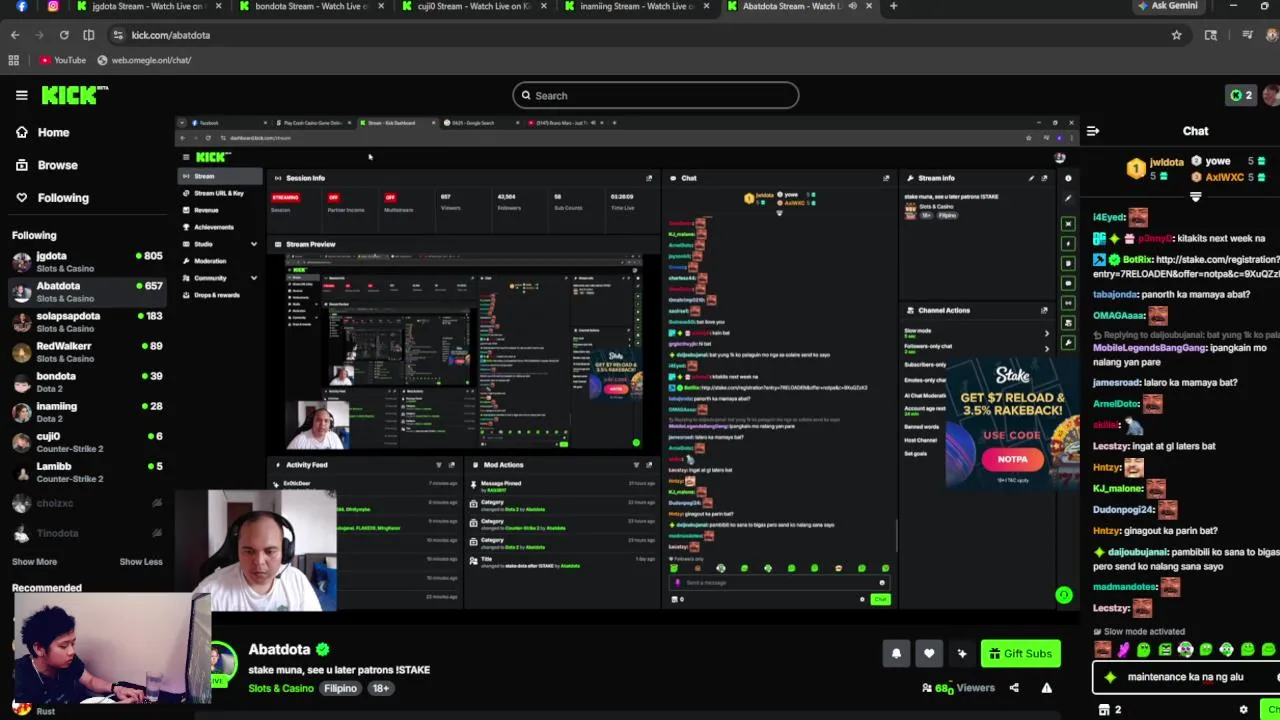Click the heart follow button
The width and height of the screenshot is (1280, 720).
tap(929, 654)
